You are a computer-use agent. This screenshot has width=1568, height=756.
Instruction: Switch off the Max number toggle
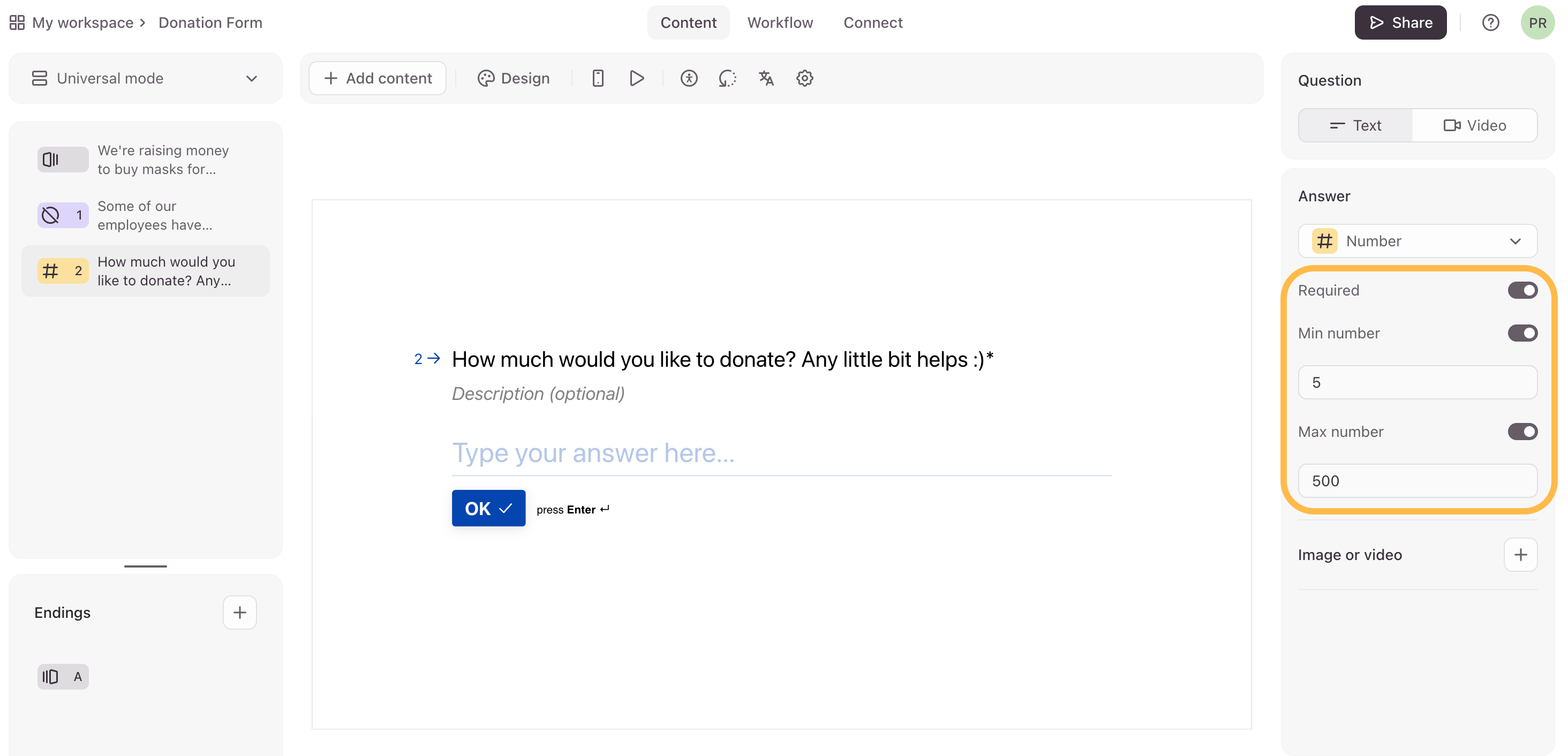click(x=1522, y=432)
